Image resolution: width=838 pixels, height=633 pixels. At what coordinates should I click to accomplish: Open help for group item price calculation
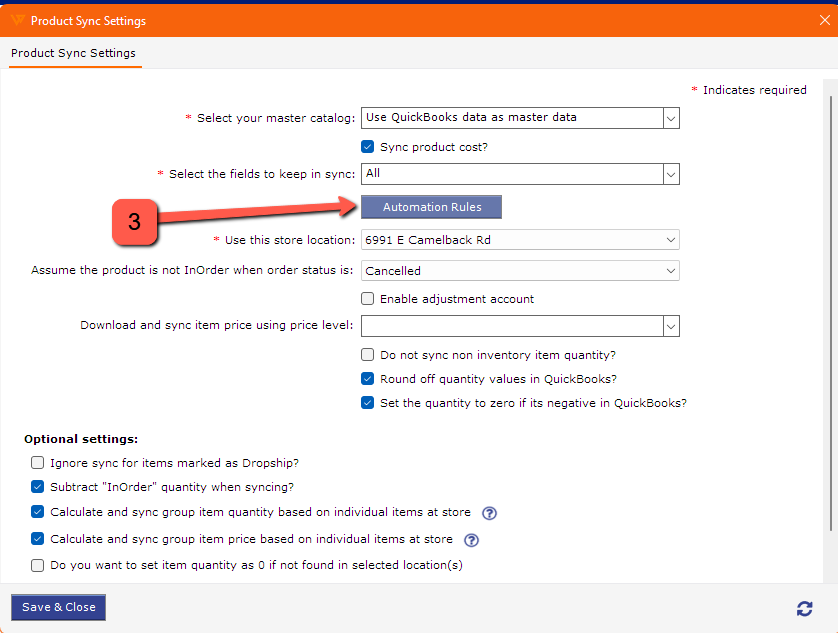(x=471, y=540)
